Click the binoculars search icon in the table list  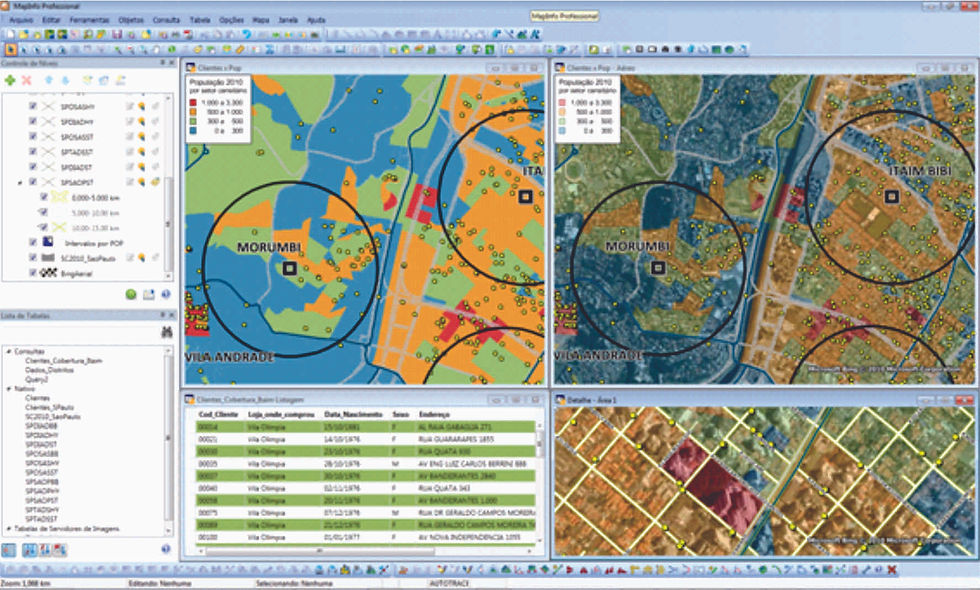(x=166, y=332)
